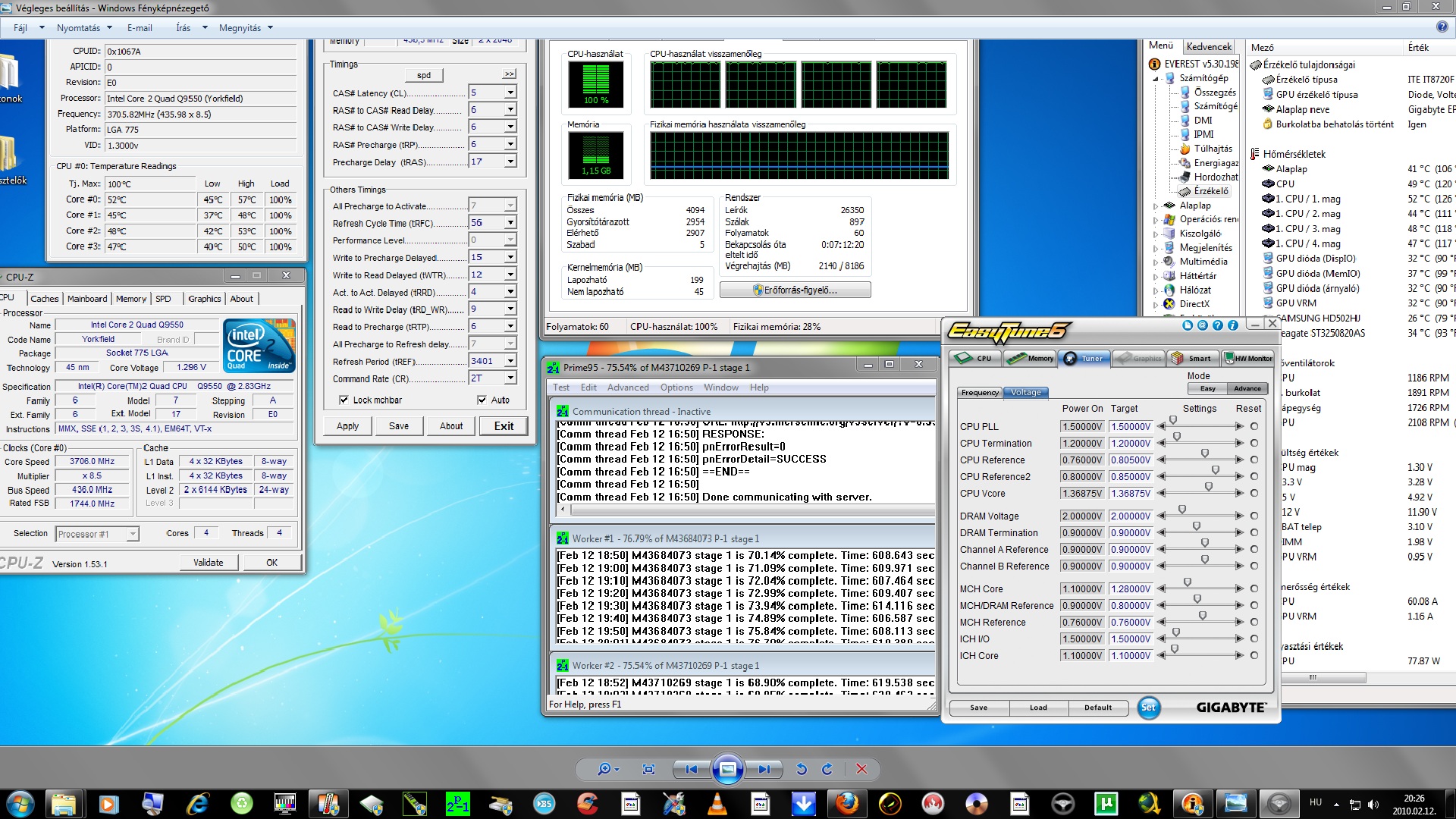Screen dimensions: 1456x819
Task: Click the CPU Vcore target voltage field
Action: 1131,493
